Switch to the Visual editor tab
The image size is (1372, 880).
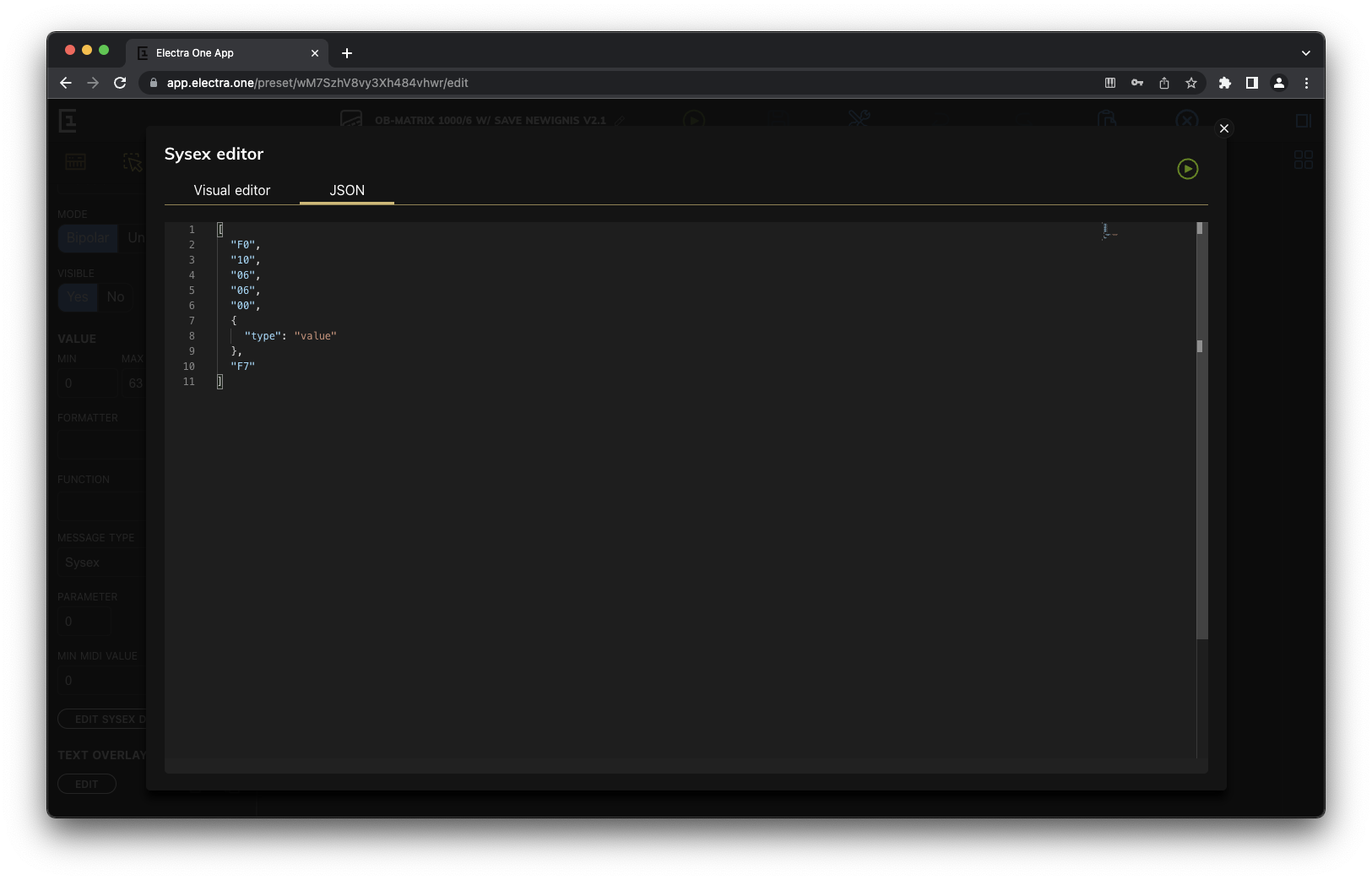click(231, 190)
